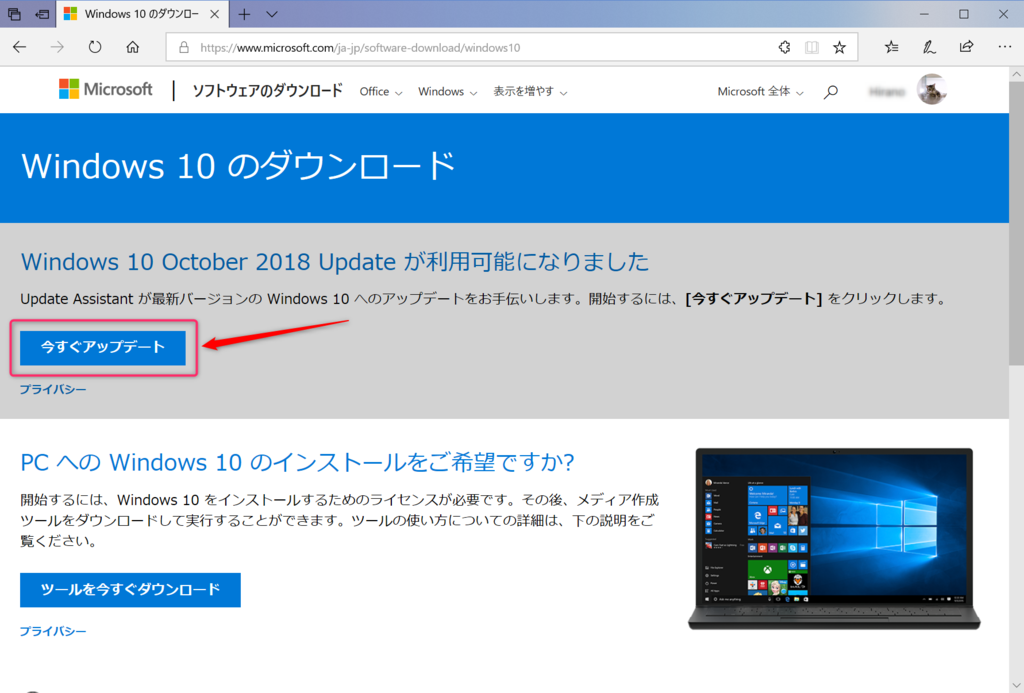Open a new tab with plus
This screenshot has width=1024, height=693.
pyautogui.click(x=244, y=14)
